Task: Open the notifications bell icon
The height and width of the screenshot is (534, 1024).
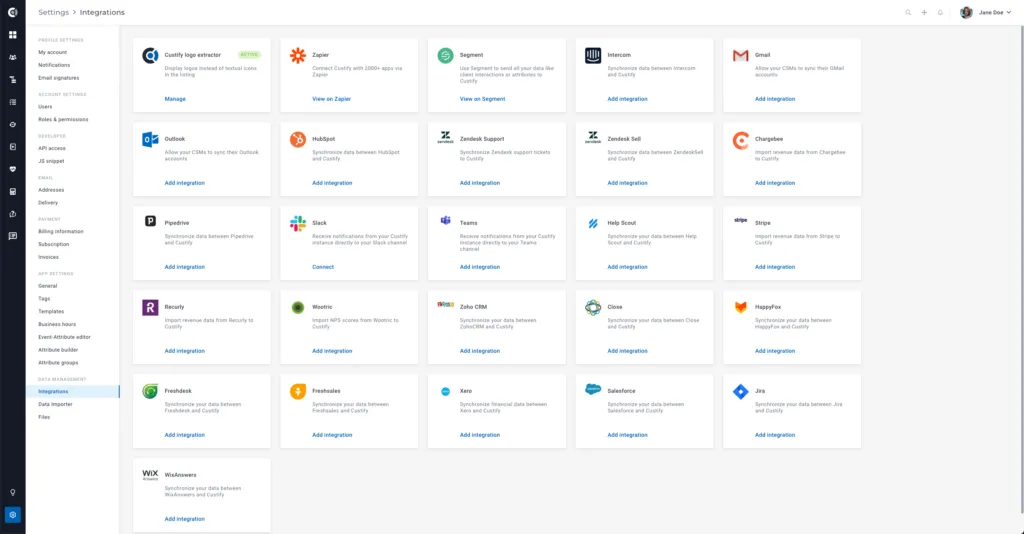Action: pos(940,12)
